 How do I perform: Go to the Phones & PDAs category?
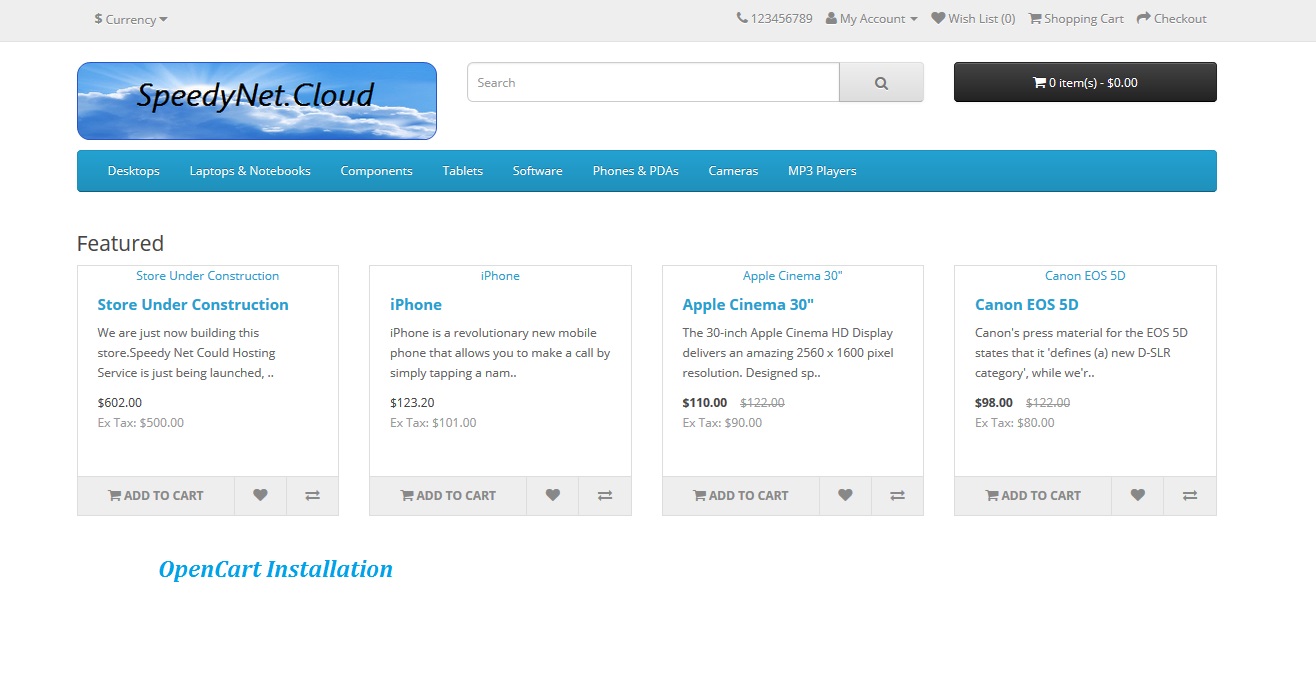point(636,171)
